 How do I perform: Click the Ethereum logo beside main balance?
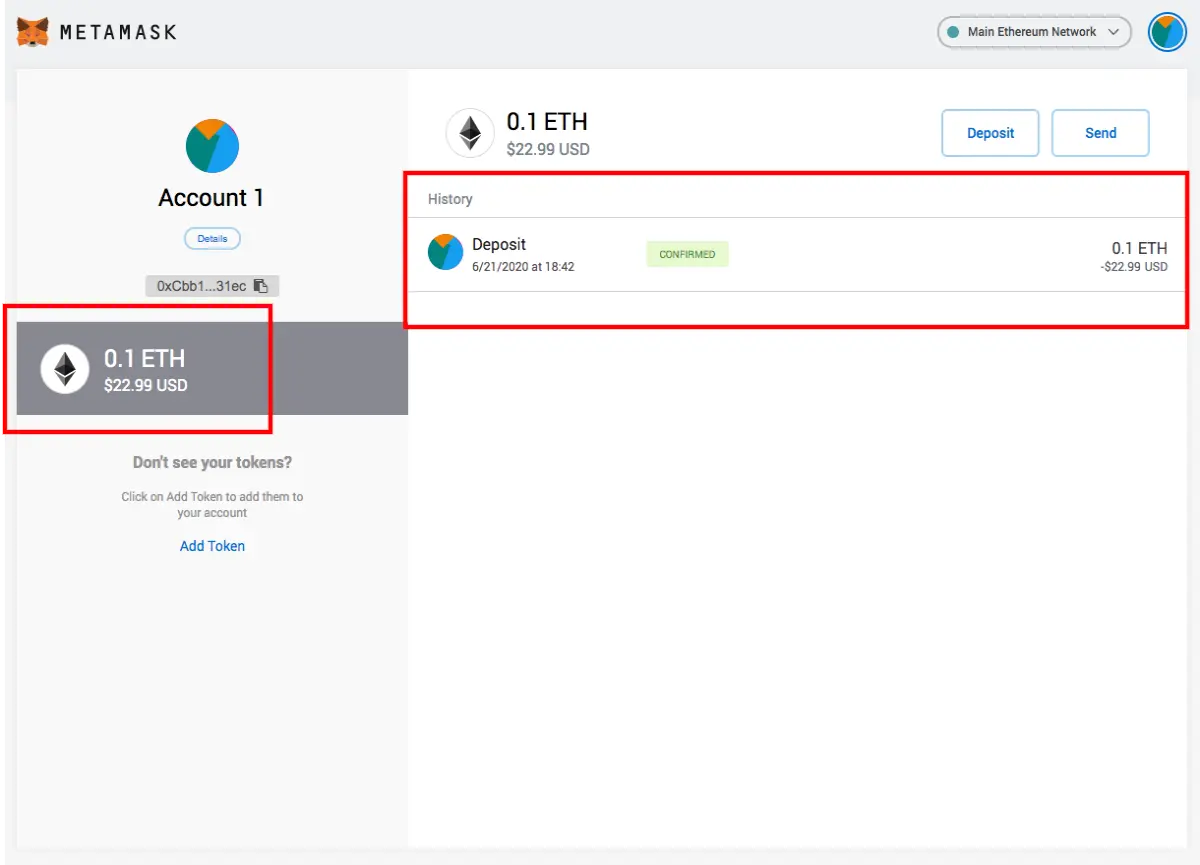pyautogui.click(x=470, y=133)
